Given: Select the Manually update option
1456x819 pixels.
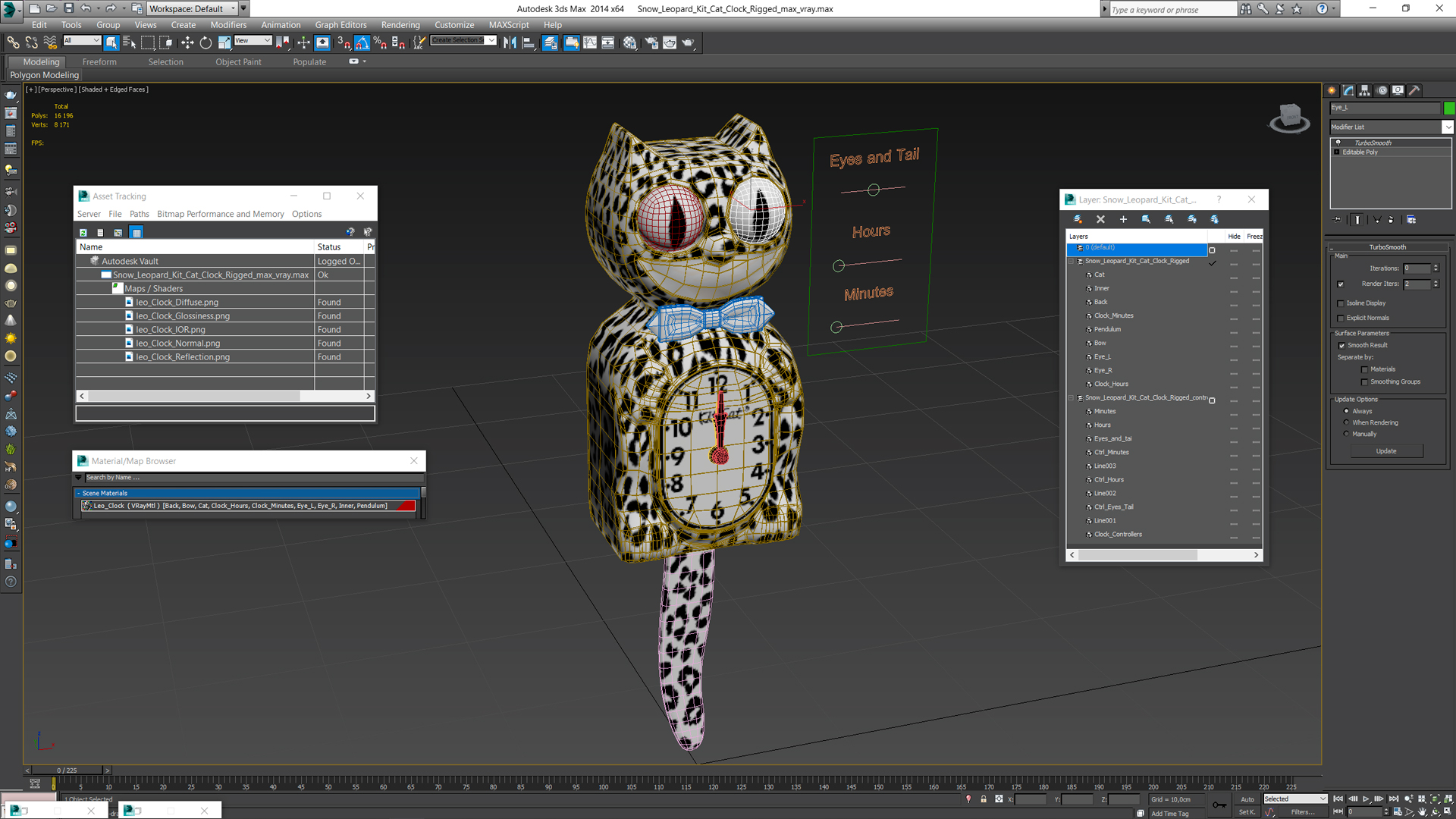Looking at the screenshot, I should (x=1347, y=435).
